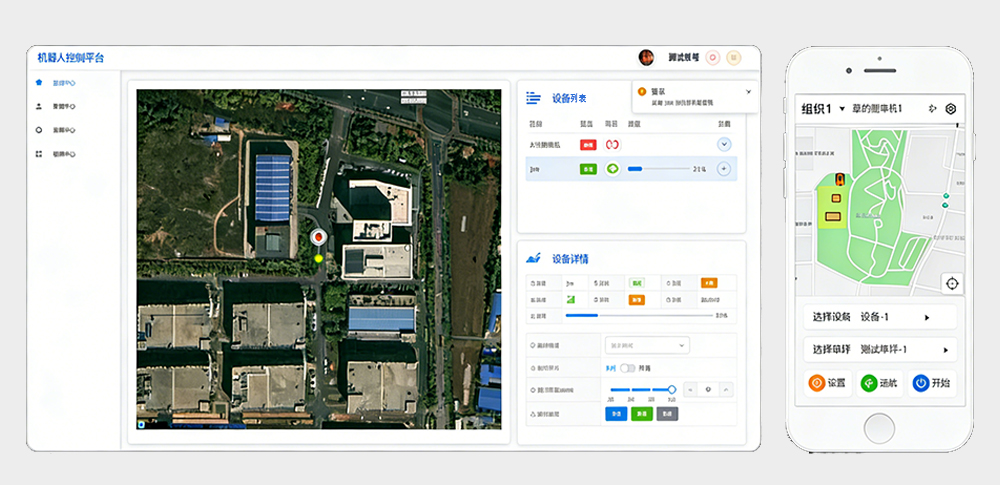Viewport: 1000px width, 485px height.
Task: Click the lower green pin marker on the phone map
Action: coord(945,205)
